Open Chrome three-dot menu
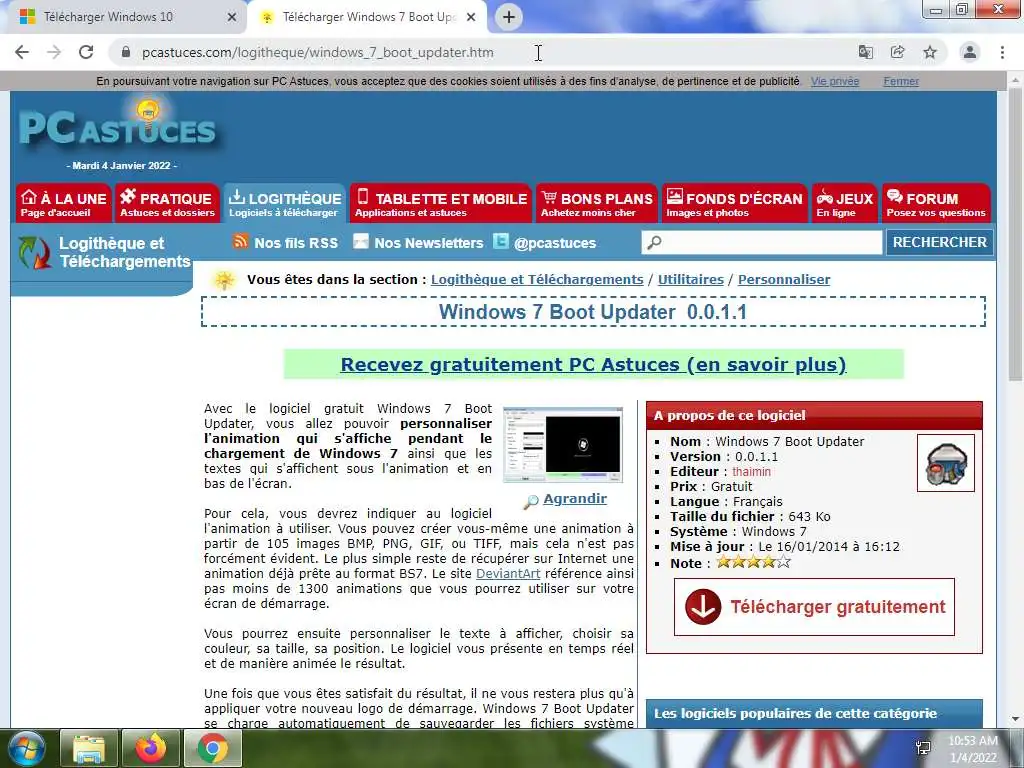The image size is (1024, 768). [x=1002, y=52]
